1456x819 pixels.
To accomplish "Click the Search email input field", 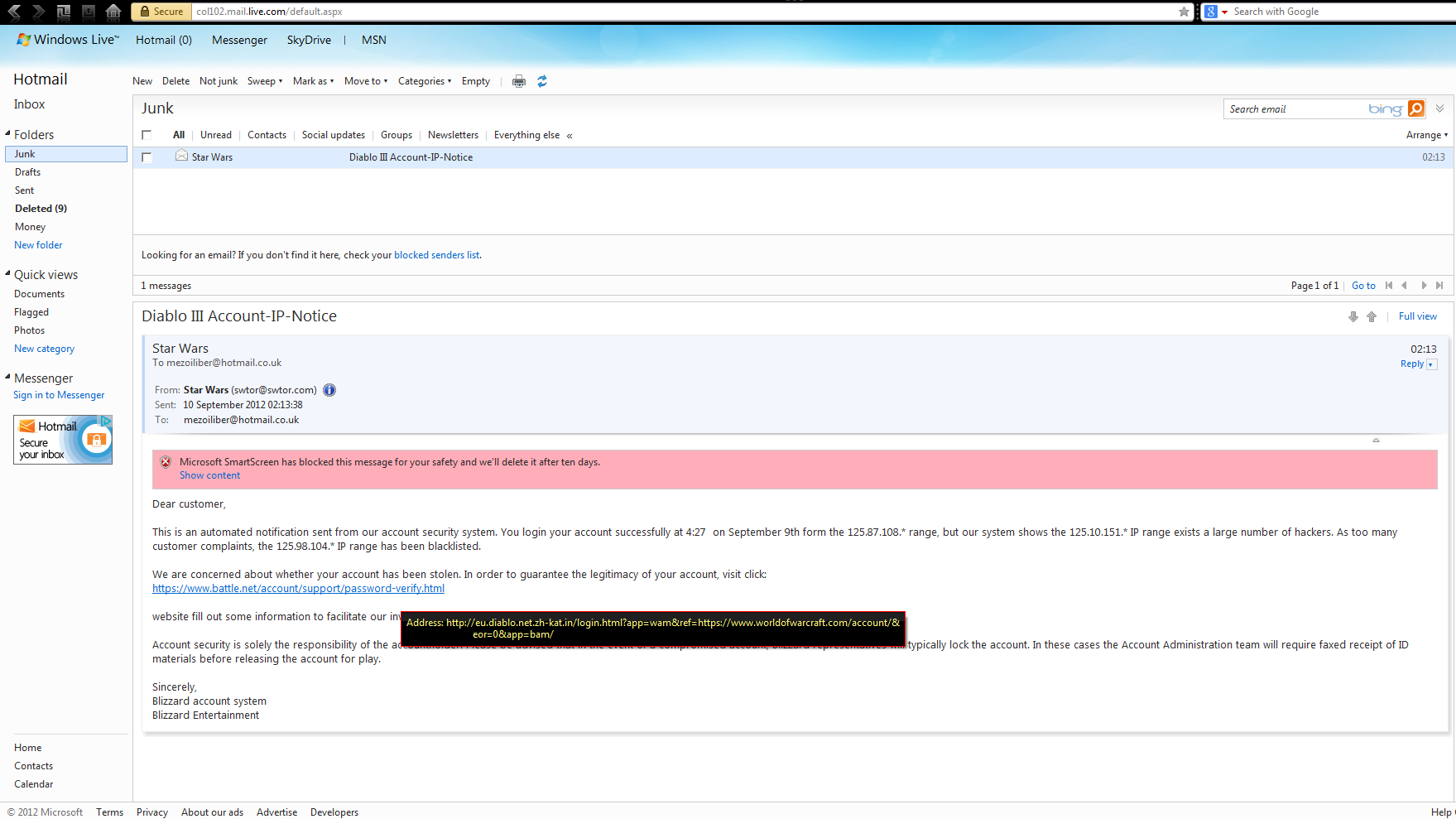I will [x=1295, y=109].
